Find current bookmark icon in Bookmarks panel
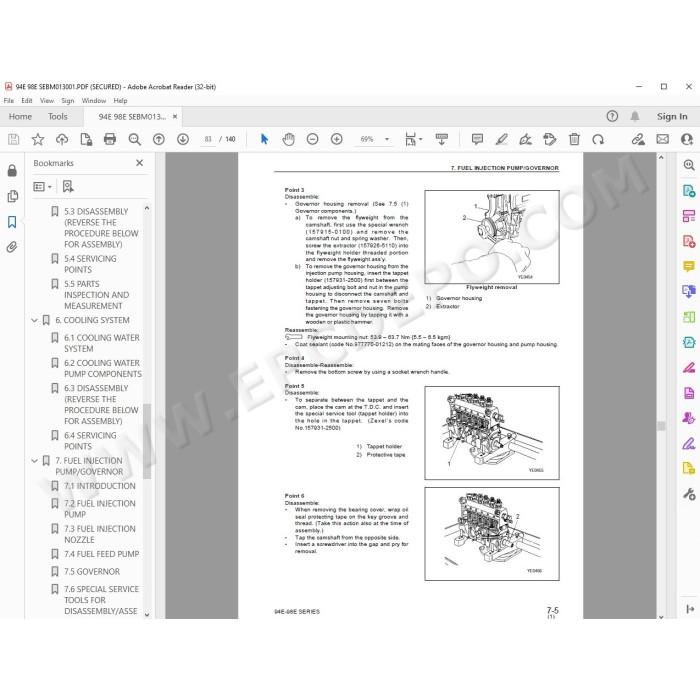Screen dimensions: 700x700 (68, 186)
